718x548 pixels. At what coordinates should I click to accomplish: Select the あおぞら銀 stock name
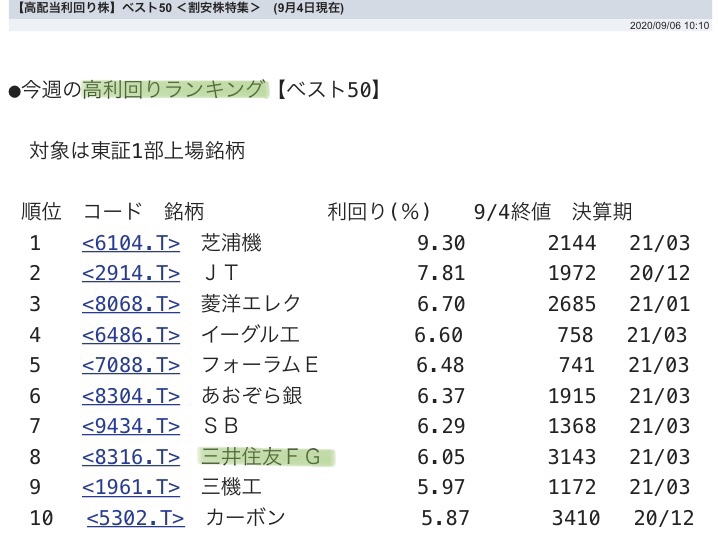(252, 396)
